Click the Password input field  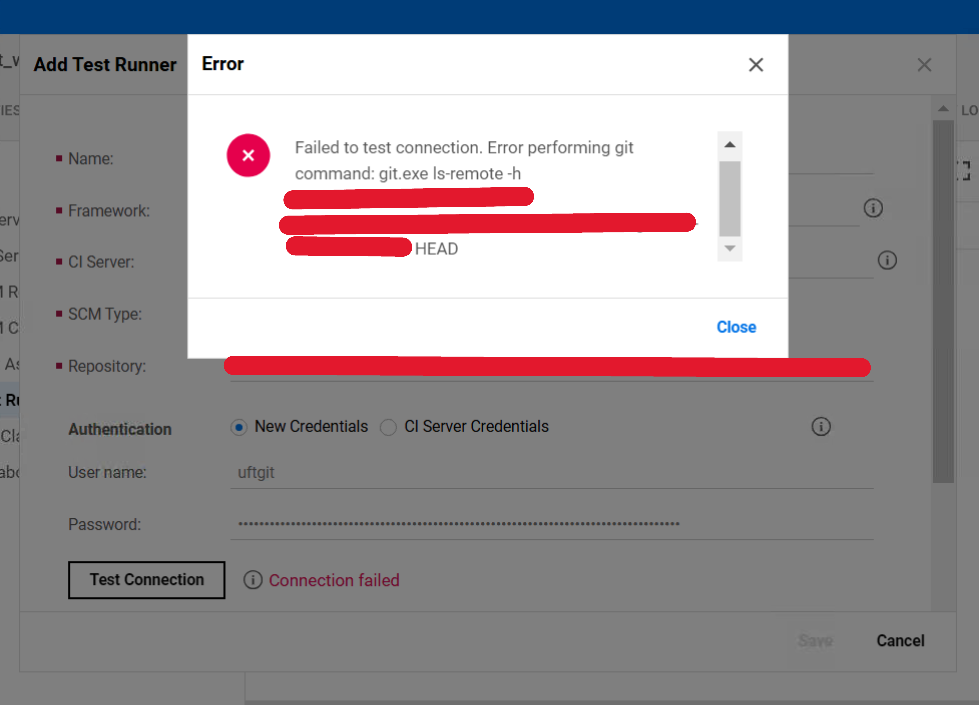coord(552,524)
